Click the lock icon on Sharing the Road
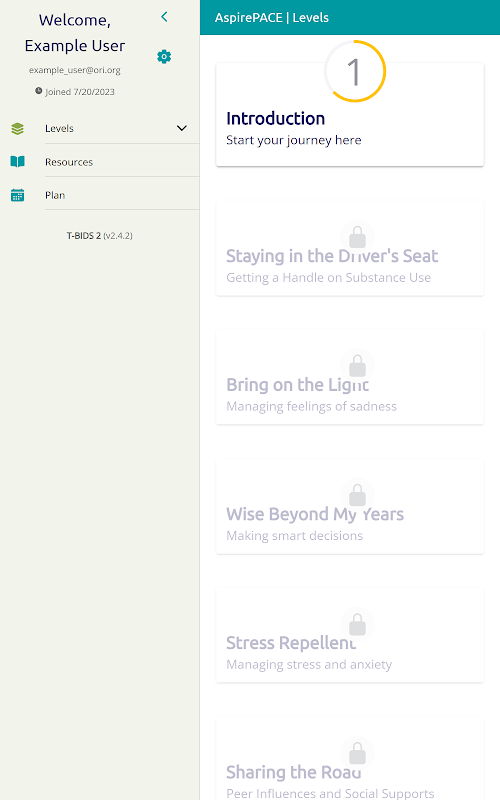 pos(357,753)
